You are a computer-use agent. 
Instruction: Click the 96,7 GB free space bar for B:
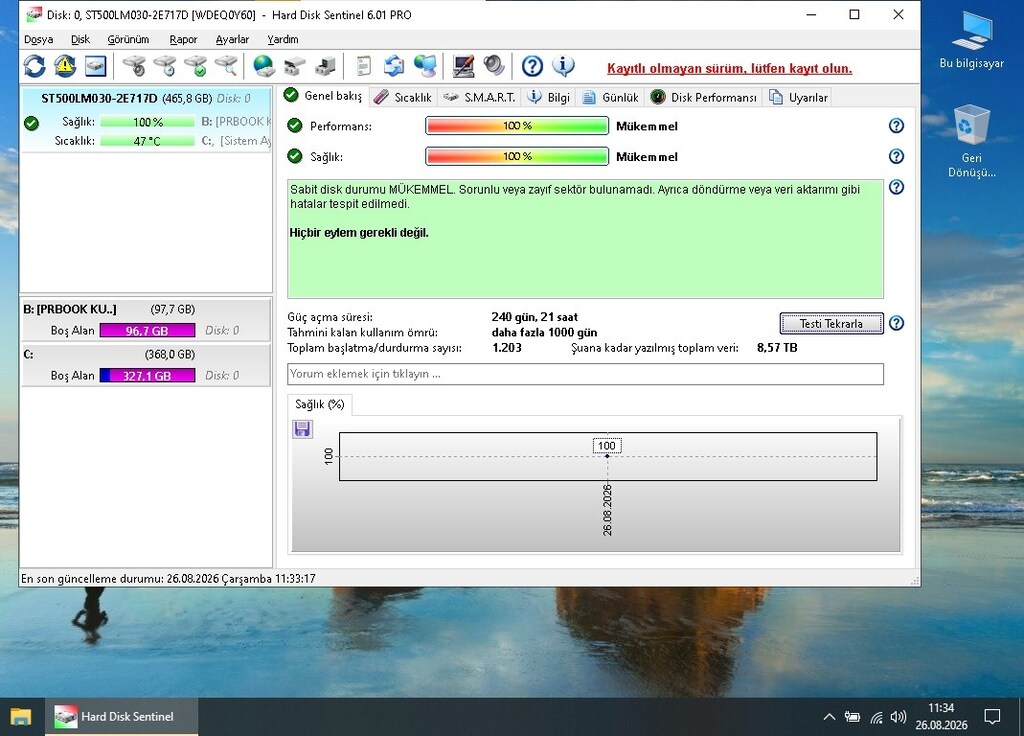coord(147,330)
